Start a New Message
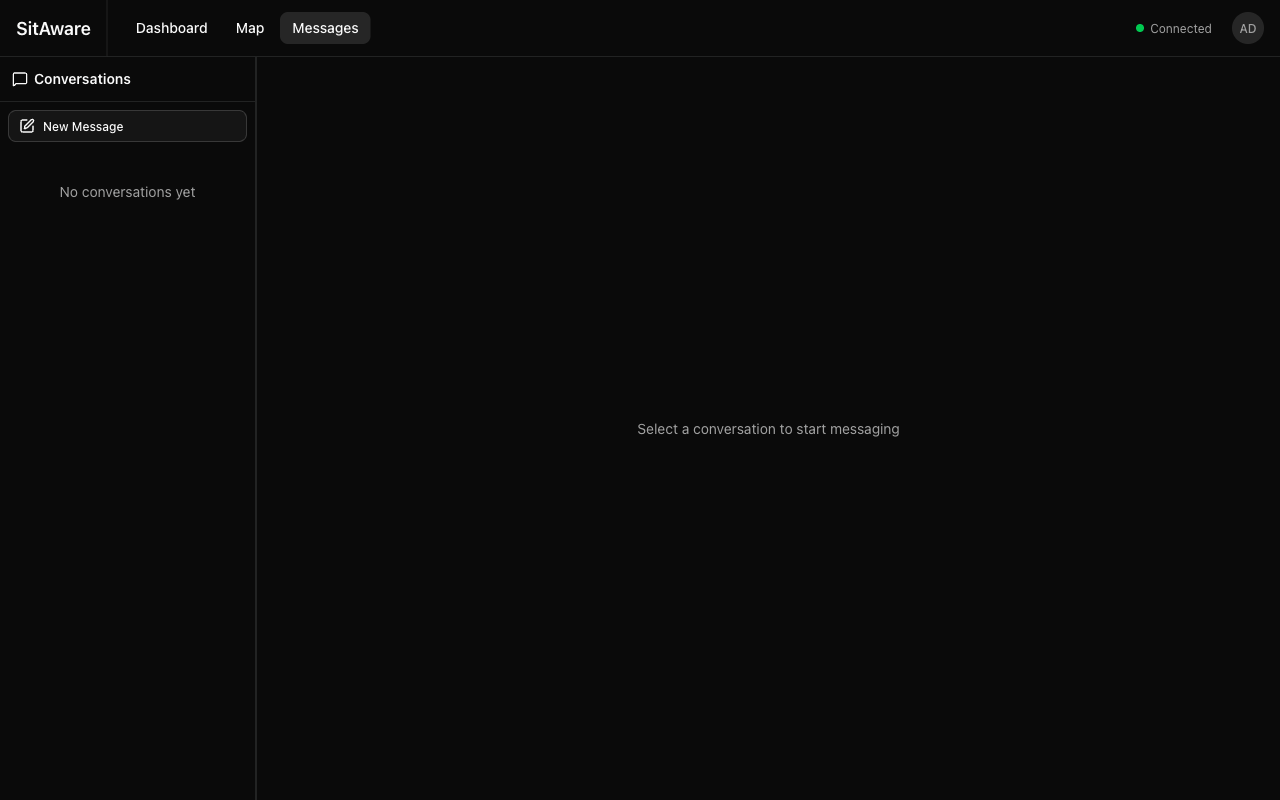This screenshot has height=800, width=1280. (x=127, y=126)
